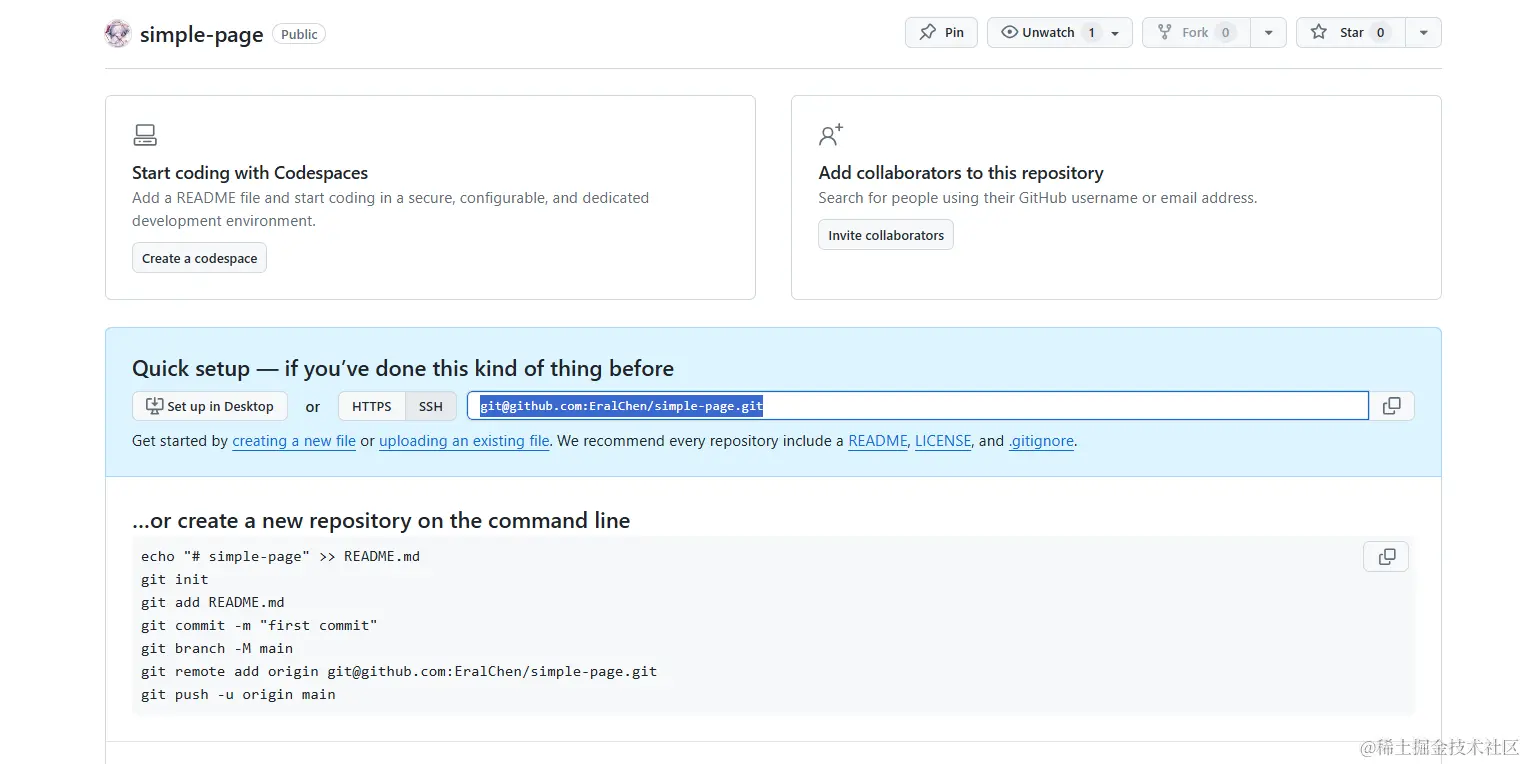Click the Fork count badge 0
This screenshot has width=1526, height=764.
pyautogui.click(x=1225, y=32)
